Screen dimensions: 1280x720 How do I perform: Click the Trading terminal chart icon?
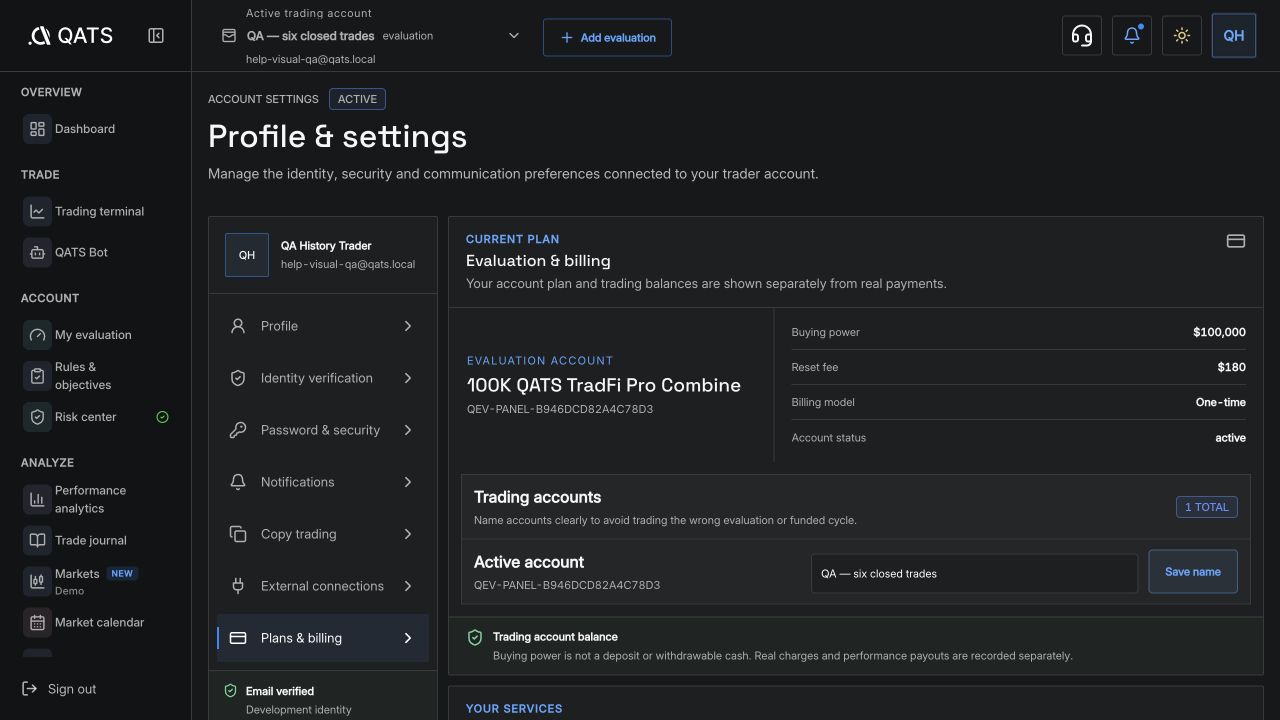click(x=37, y=211)
